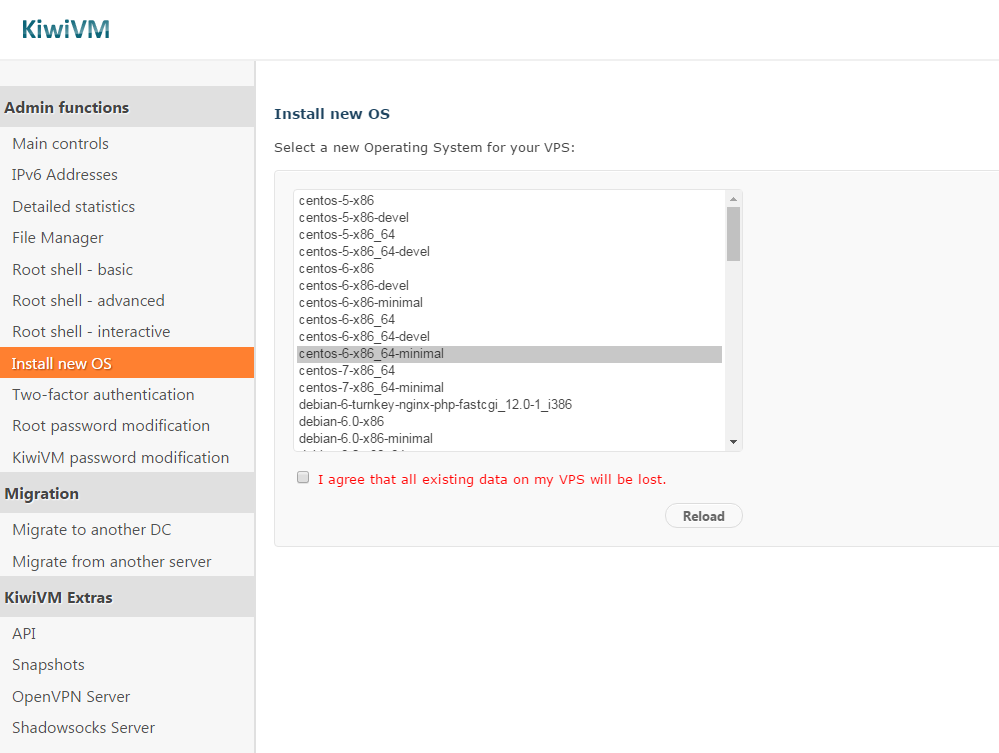Viewport: 999px width, 753px height.
Task: Select centos-6-x86 option
Action: 510,269
